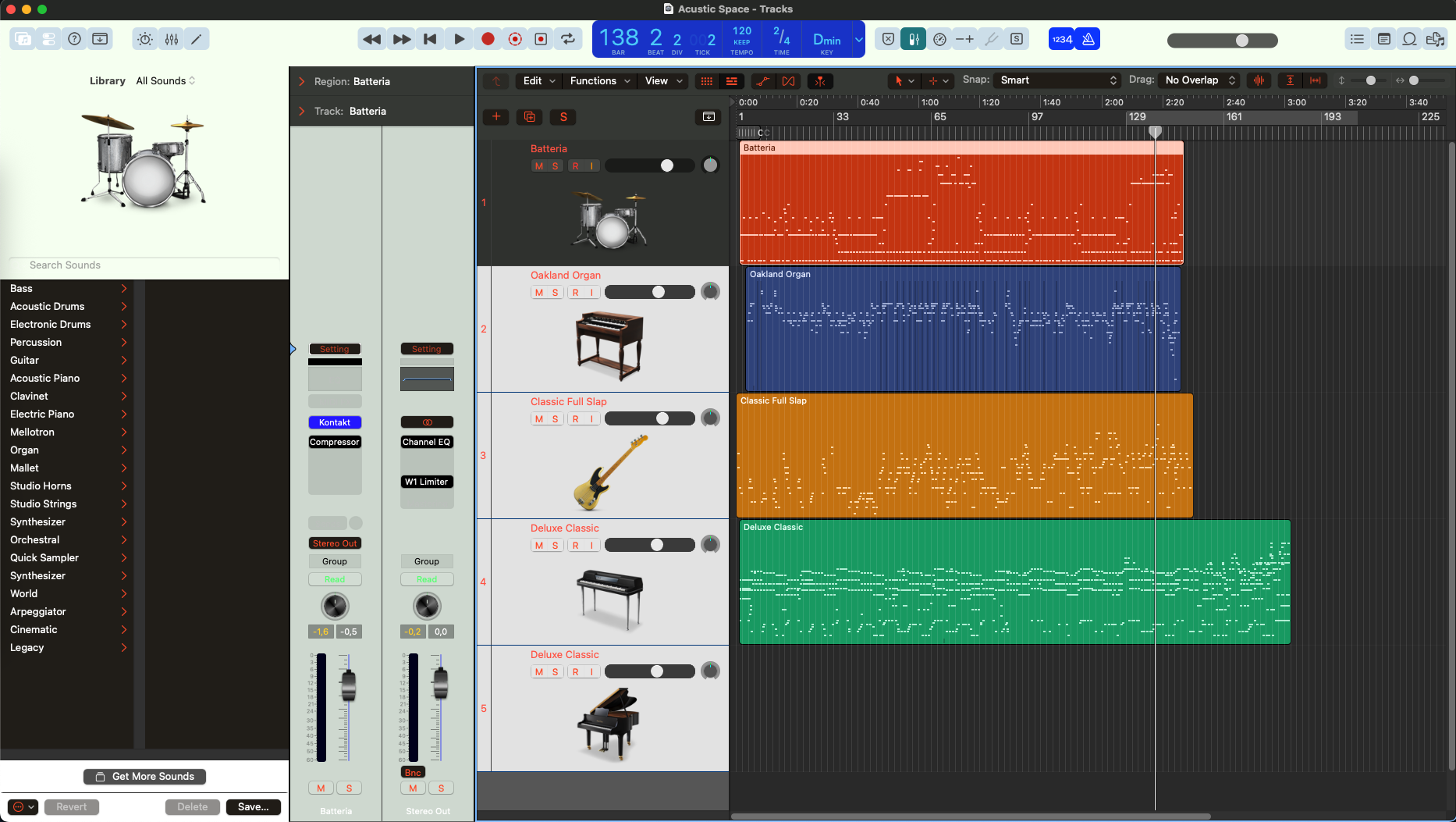Solo the Deluxe Classic track 5
This screenshot has height=822, width=1456.
coord(556,672)
